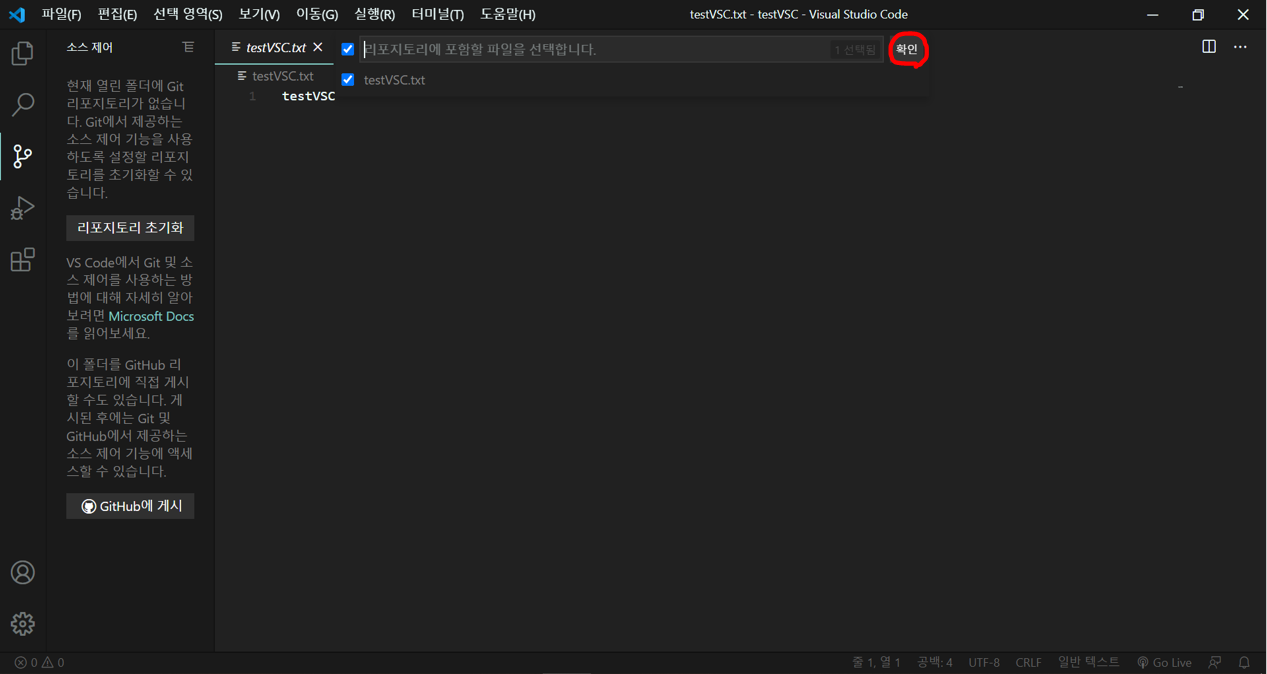The width and height of the screenshot is (1267, 674).
Task: Click the 리포지토리 초기화 button
Action: 131,228
